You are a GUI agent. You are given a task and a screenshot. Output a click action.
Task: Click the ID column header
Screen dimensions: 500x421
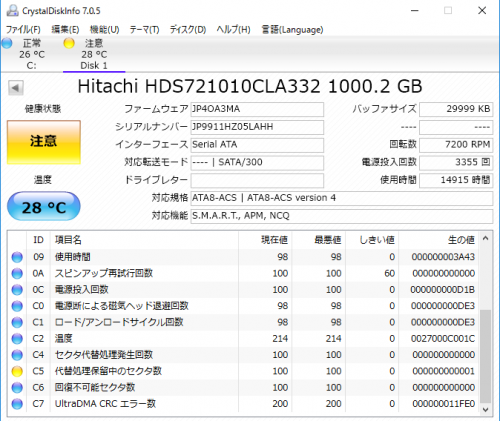pos(38,240)
